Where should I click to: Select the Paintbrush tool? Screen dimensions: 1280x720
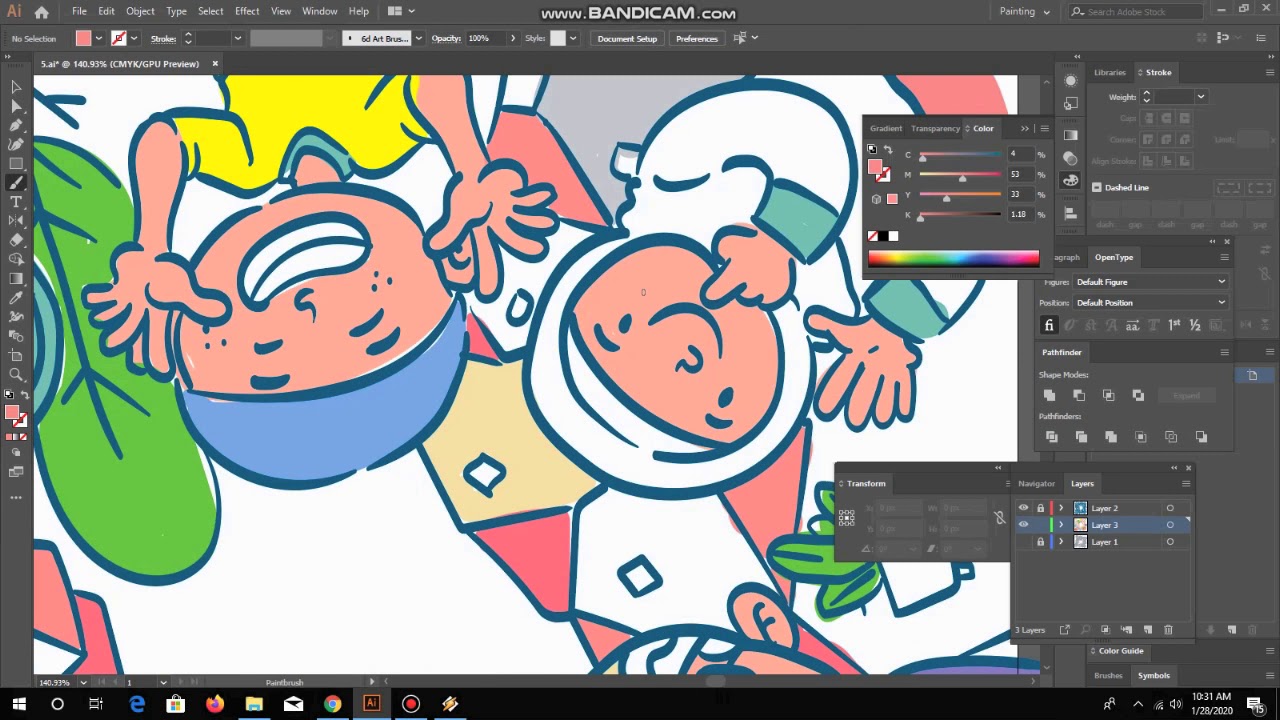[x=16, y=183]
